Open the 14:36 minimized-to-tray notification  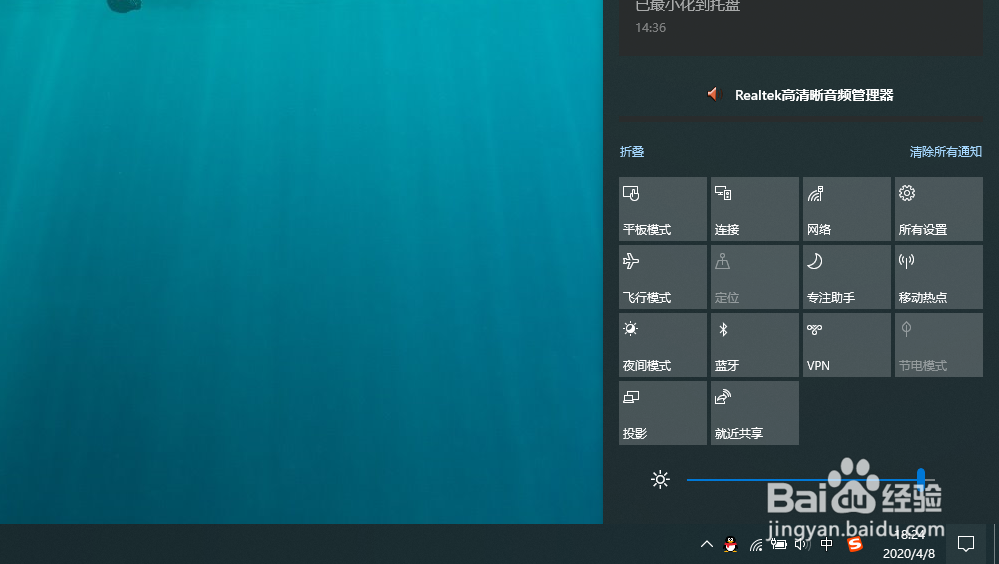point(801,25)
